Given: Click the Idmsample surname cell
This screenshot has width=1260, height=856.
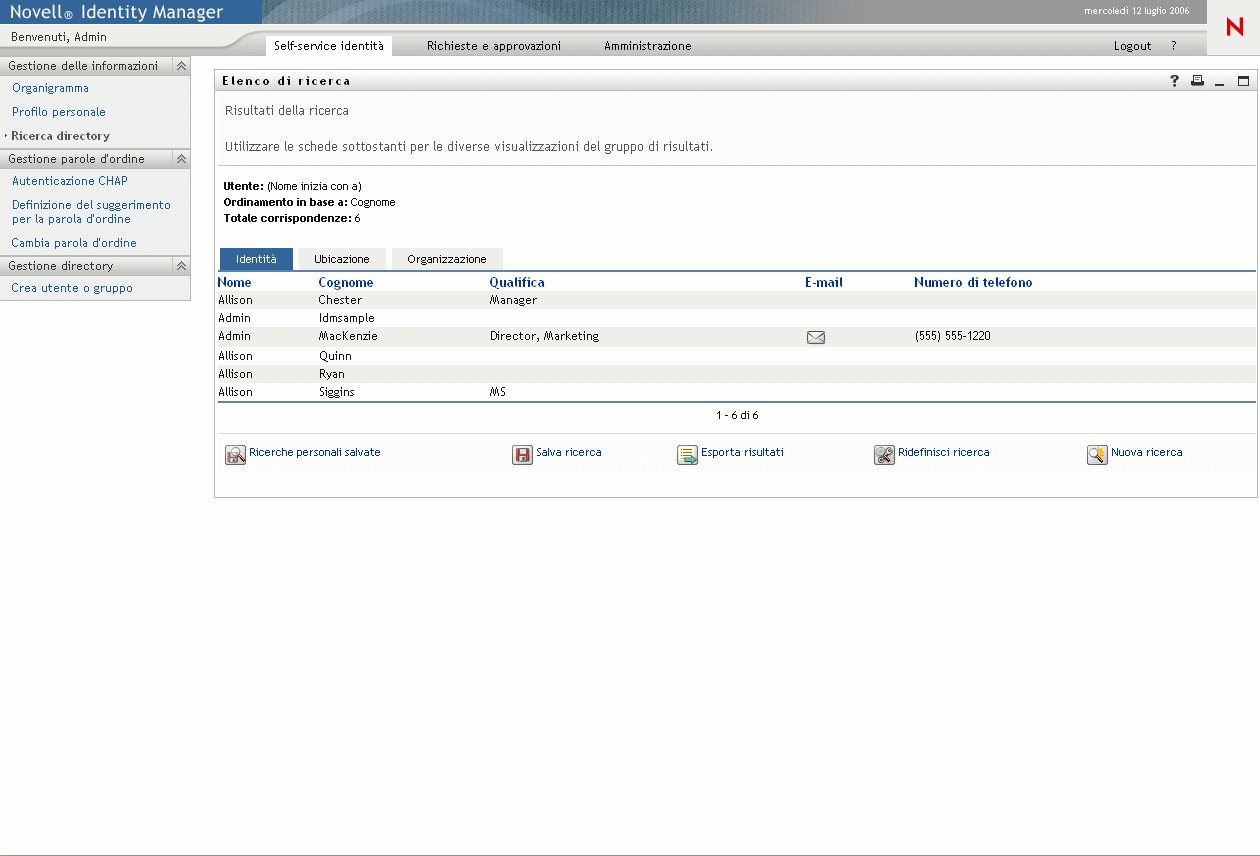Looking at the screenshot, I should [347, 318].
